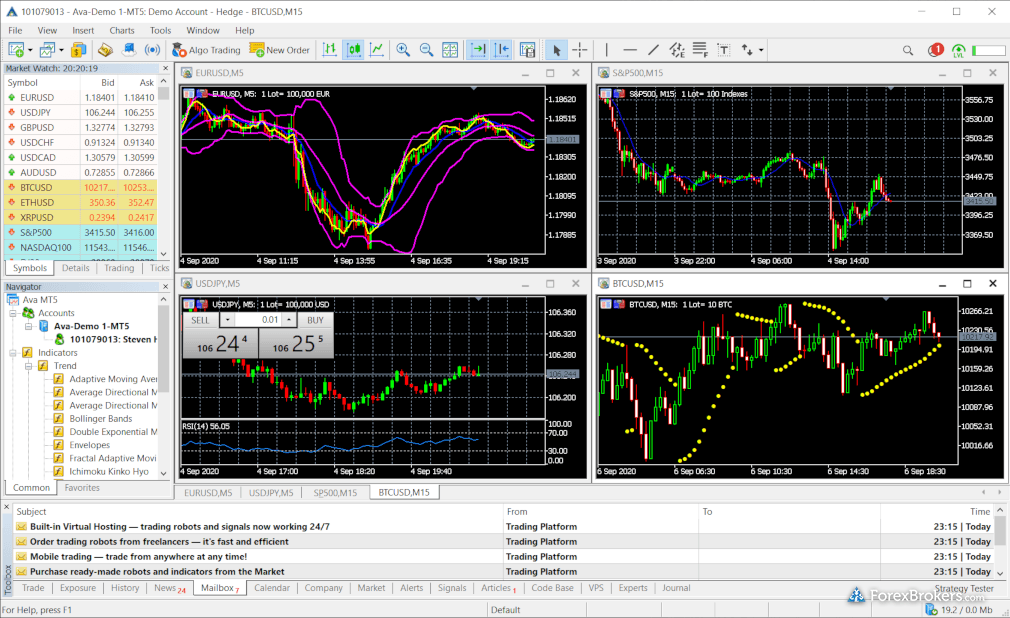Switch to the Favorites tab in Navigator
This screenshot has height=618, width=1010.
tap(82, 488)
